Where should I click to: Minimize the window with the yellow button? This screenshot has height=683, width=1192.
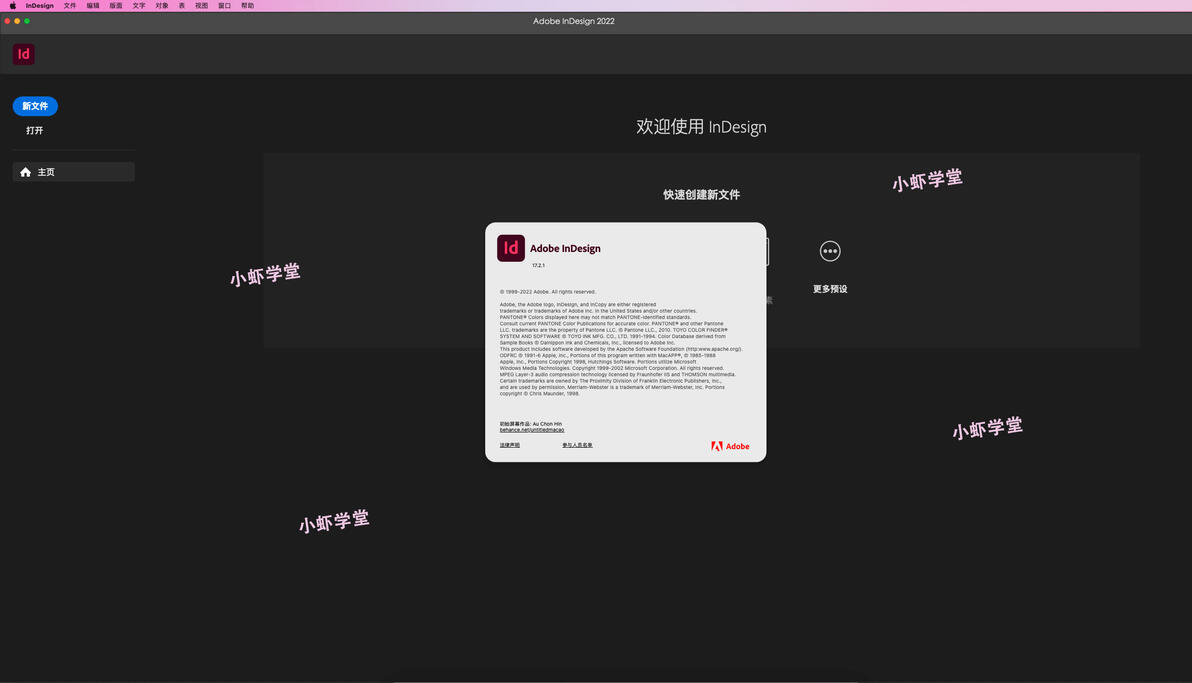pyautogui.click(x=17, y=21)
